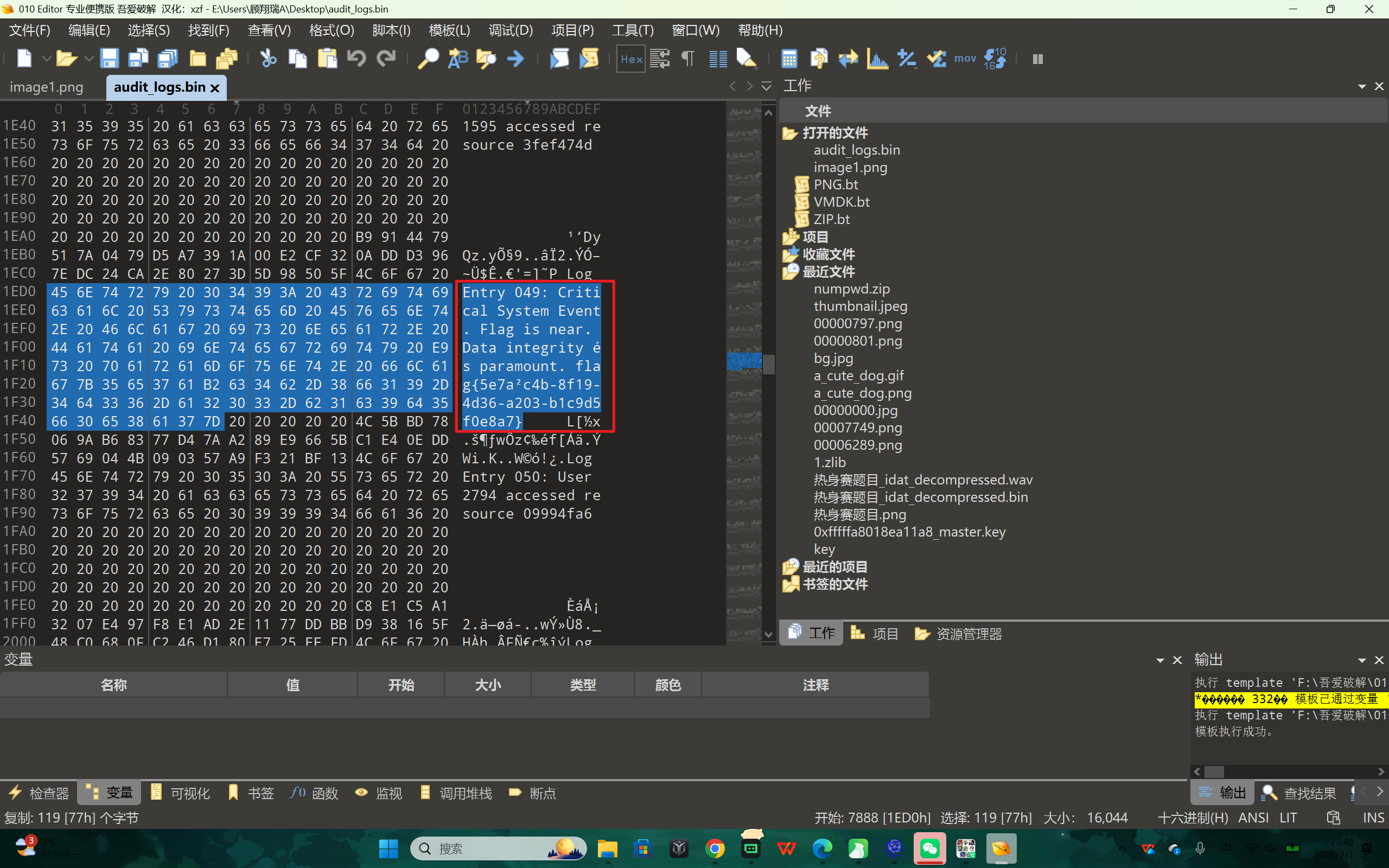
Task: Click the Run Template icon
Action: 589,59
